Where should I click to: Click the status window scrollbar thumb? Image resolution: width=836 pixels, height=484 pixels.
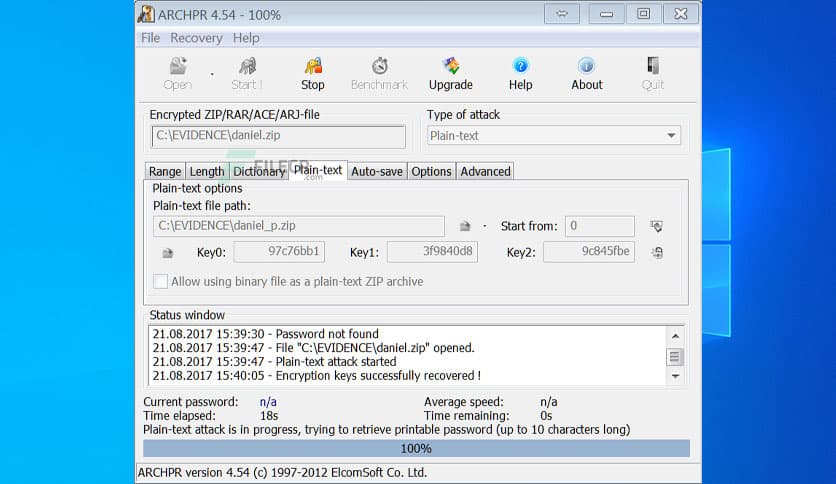[x=675, y=357]
